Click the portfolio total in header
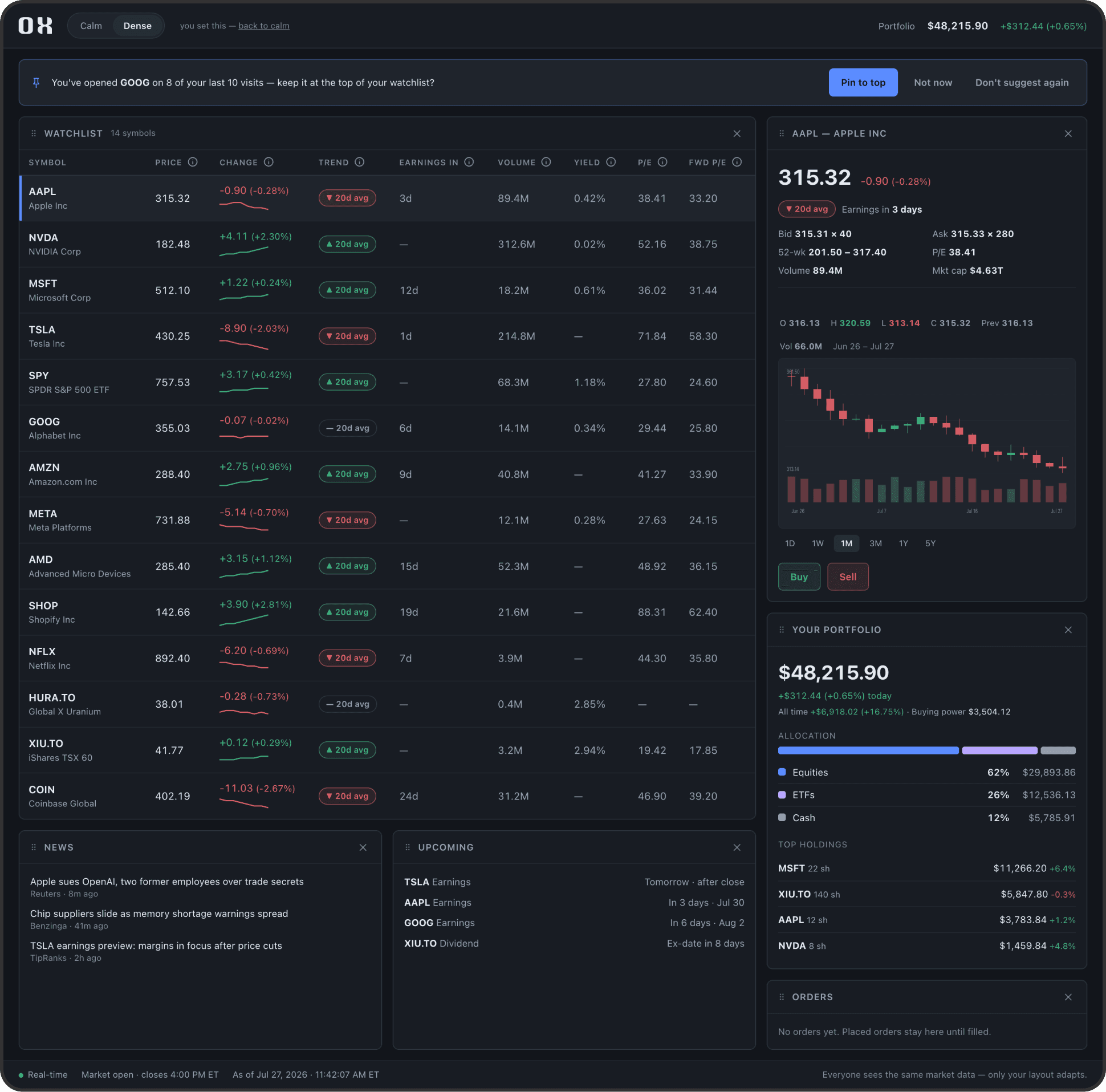 point(957,26)
